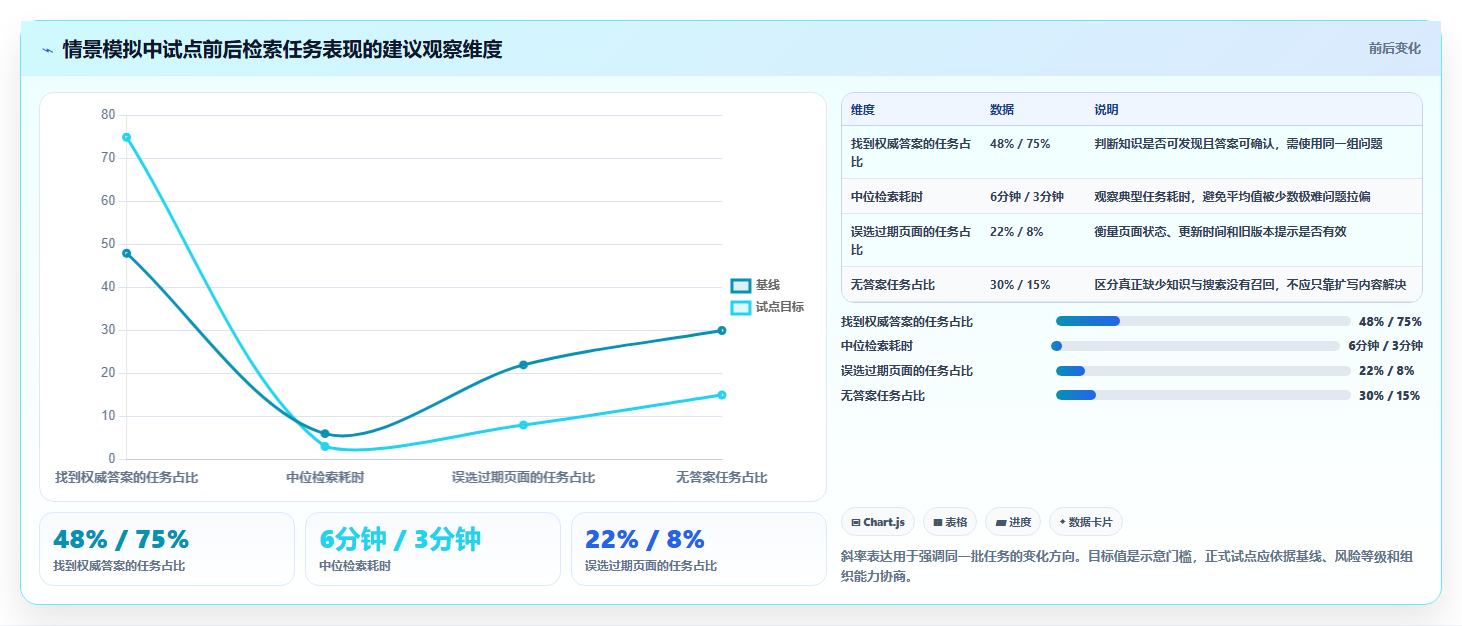This screenshot has height=626, width=1462.
Task: Click the 说明 column header
Action: (x=1107, y=109)
